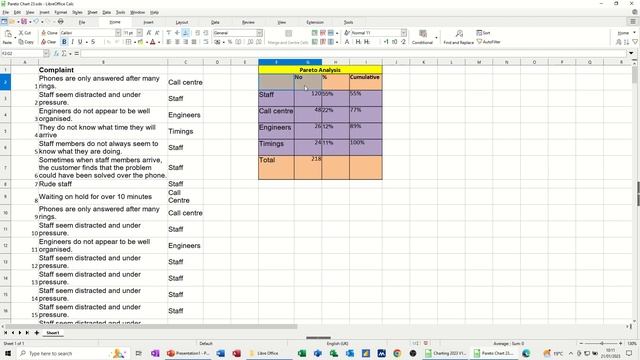Toggle Align Left horizontal alignment
This screenshot has width=640, height=360.
(x=169, y=42)
